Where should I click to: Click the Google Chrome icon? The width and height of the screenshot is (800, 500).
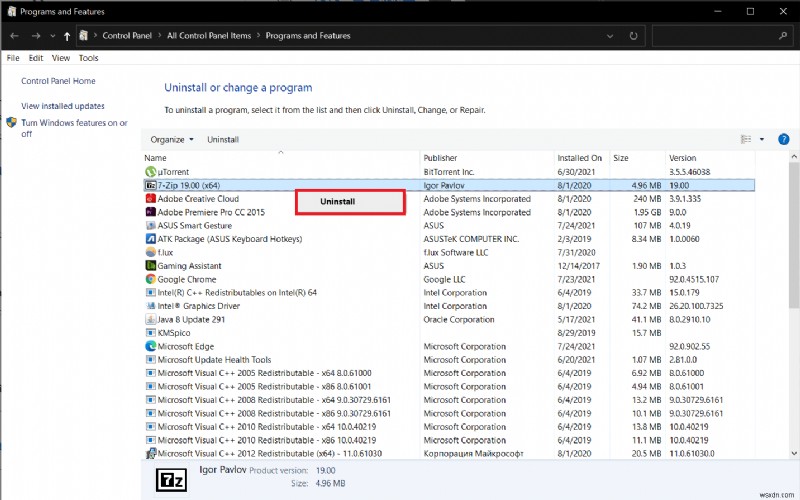tap(151, 279)
